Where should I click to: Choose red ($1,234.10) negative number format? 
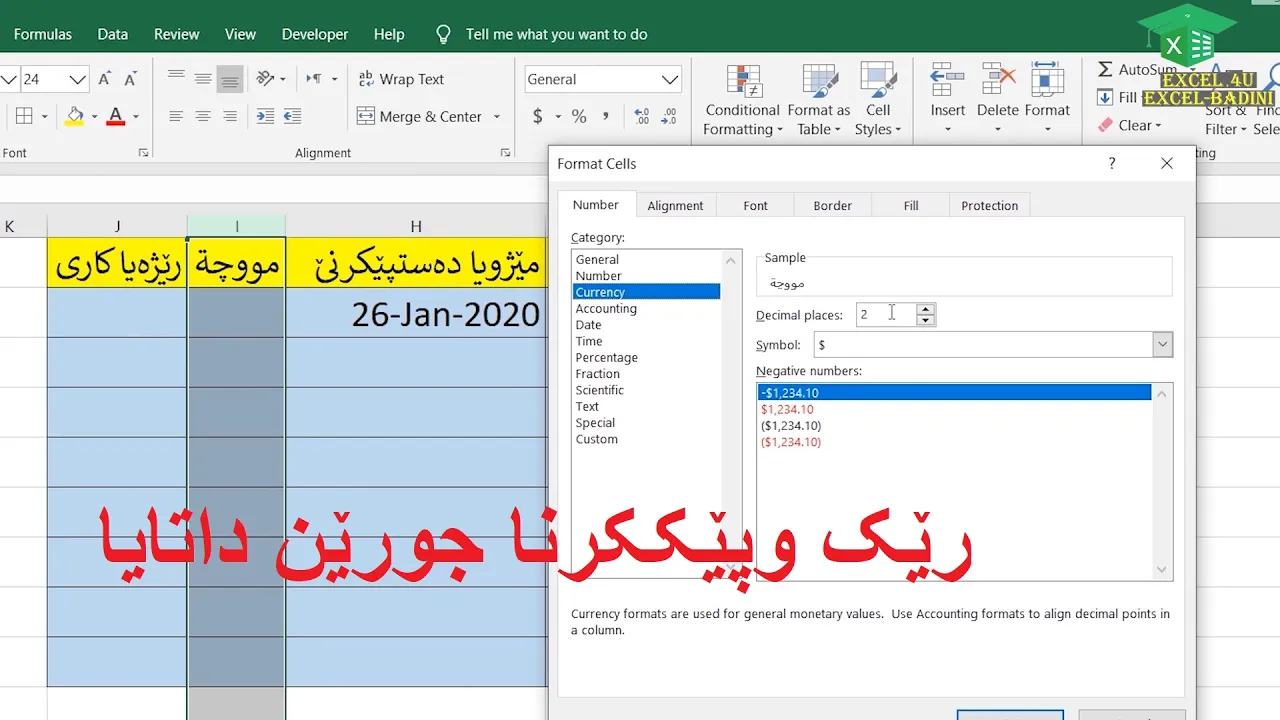790,442
